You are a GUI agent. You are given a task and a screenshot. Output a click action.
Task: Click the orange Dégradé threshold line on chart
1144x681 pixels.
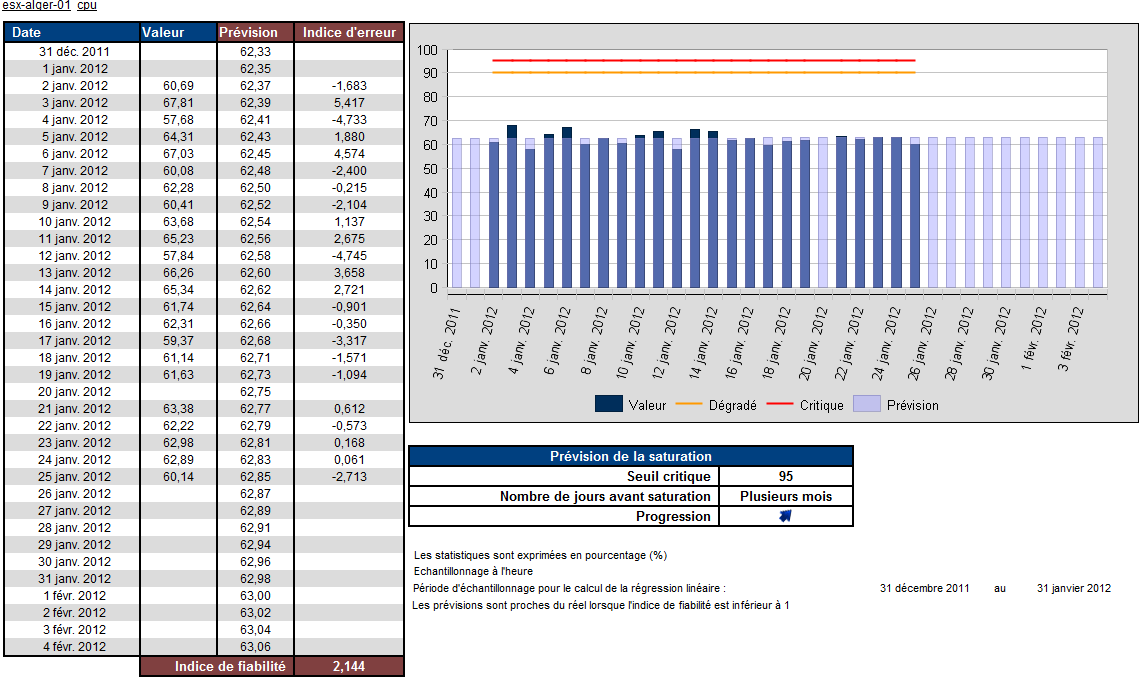[x=700, y=72]
